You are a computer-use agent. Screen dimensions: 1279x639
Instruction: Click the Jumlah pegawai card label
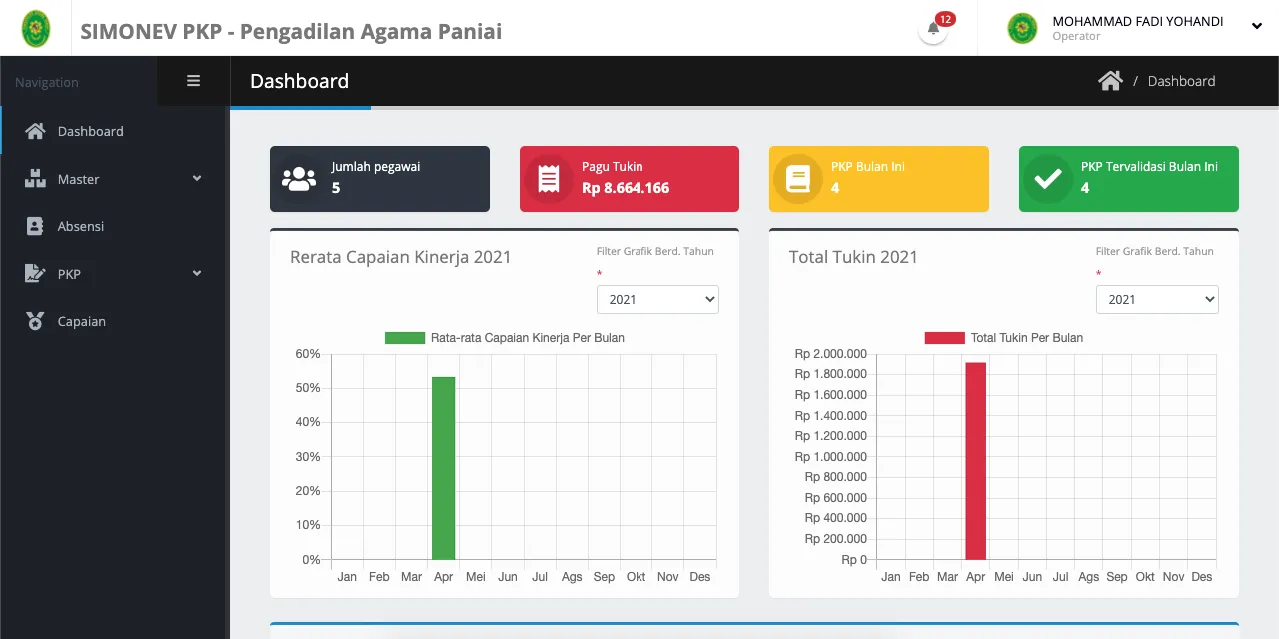click(x=376, y=167)
